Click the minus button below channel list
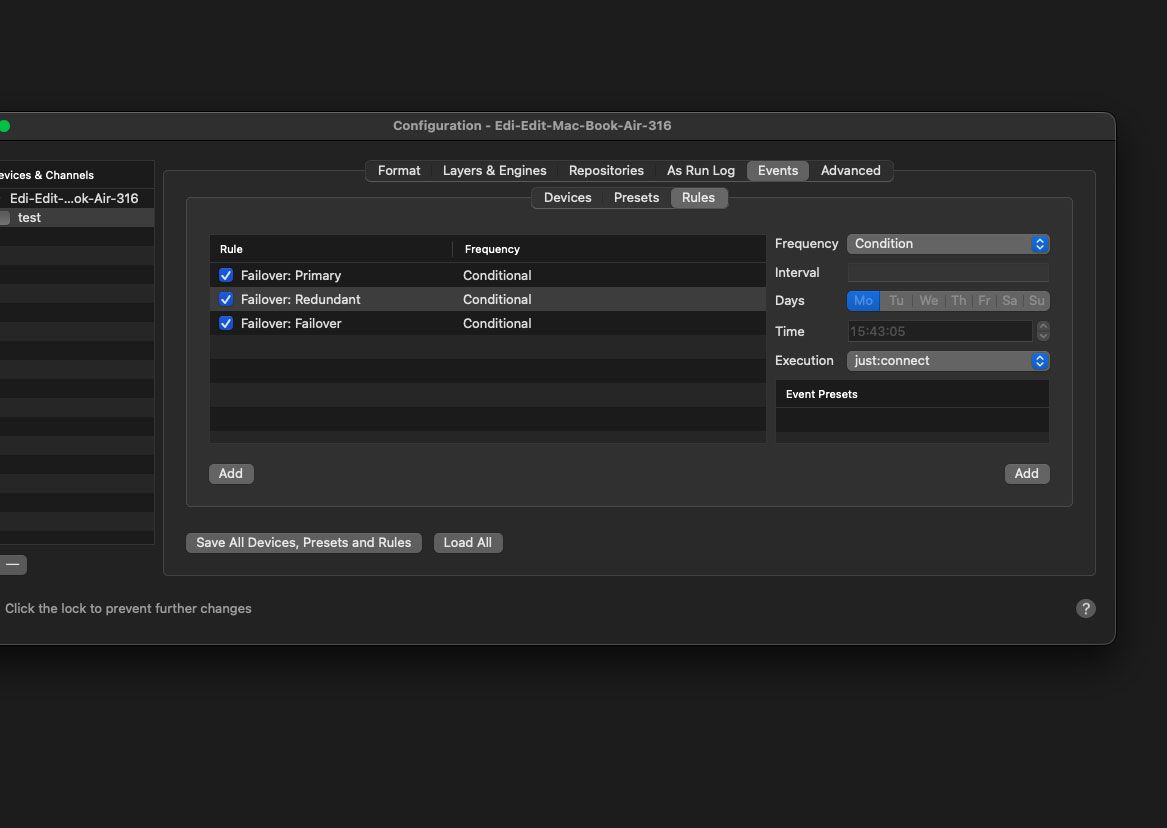Viewport: 1167px width, 828px height. pyautogui.click(x=12, y=564)
